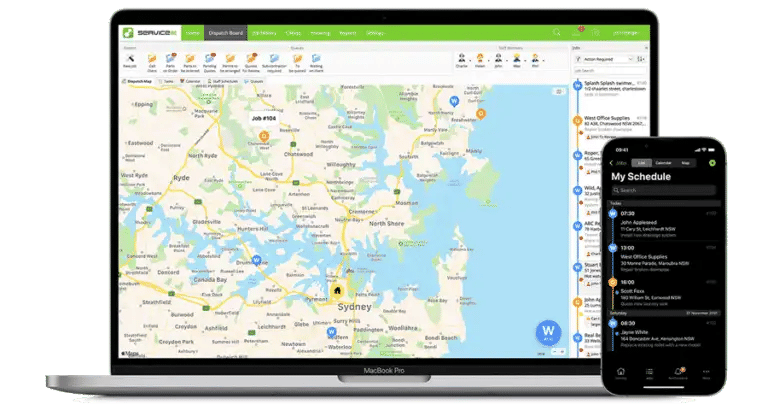
Task: Open the Home menu item
Action: click(x=192, y=33)
